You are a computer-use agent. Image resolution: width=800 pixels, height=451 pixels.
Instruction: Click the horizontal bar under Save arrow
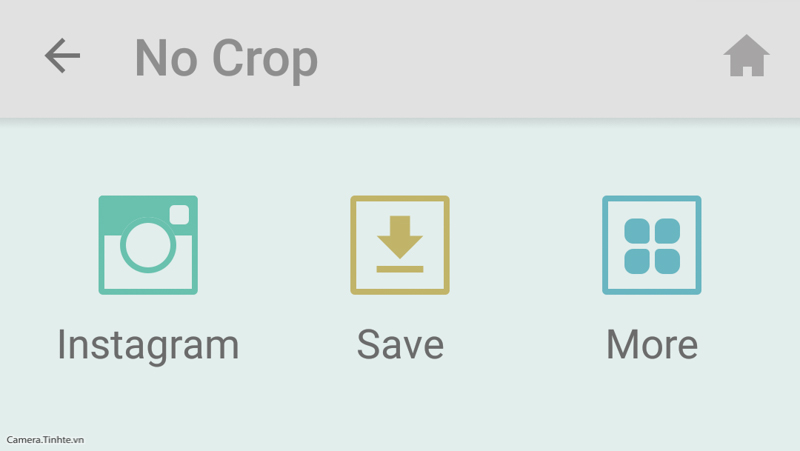pos(400,269)
